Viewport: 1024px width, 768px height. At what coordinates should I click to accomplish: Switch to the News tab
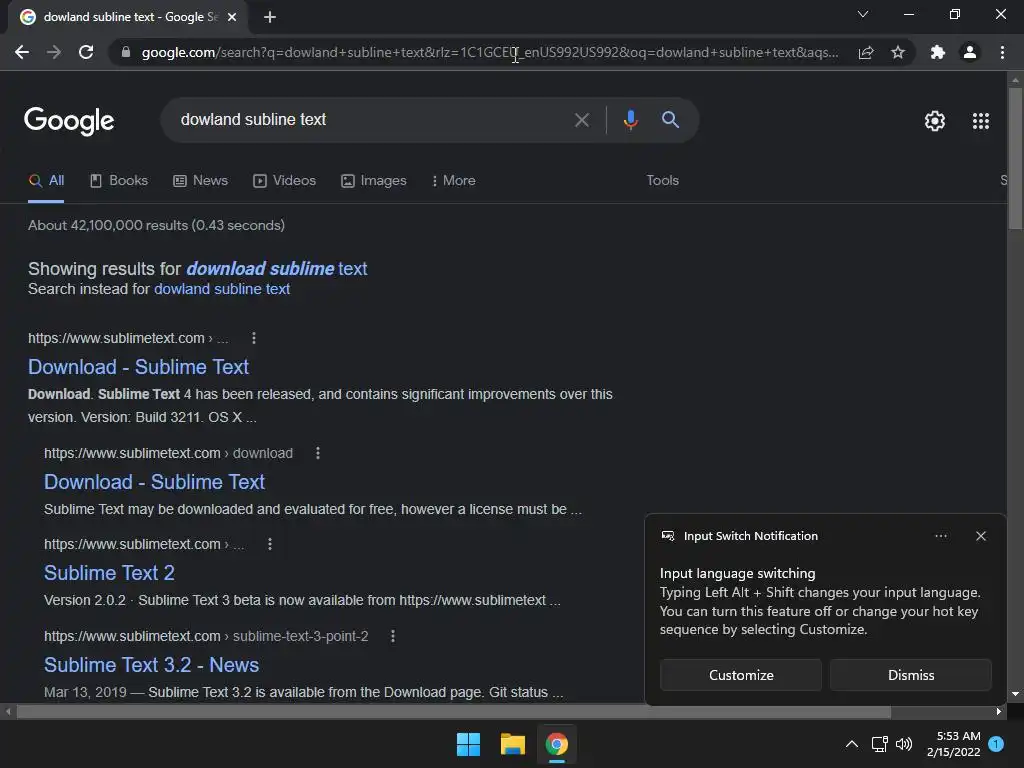[200, 181]
